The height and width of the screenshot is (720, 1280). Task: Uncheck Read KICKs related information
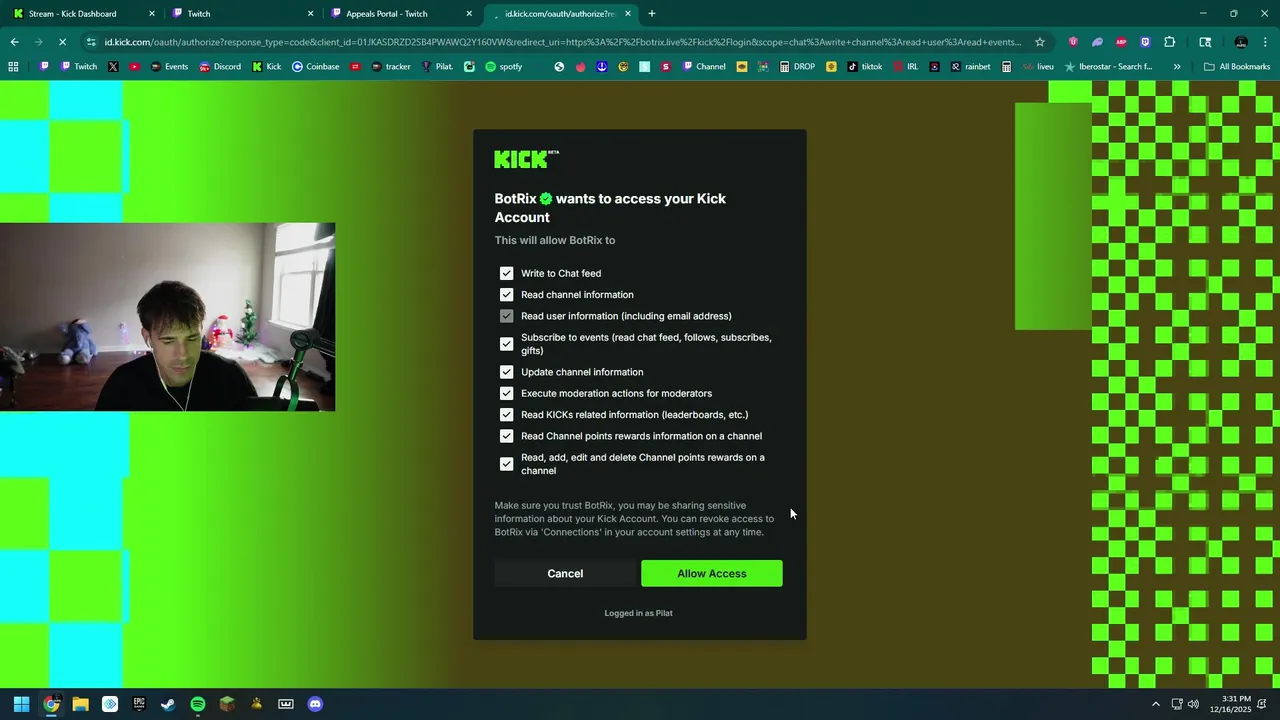click(x=506, y=414)
